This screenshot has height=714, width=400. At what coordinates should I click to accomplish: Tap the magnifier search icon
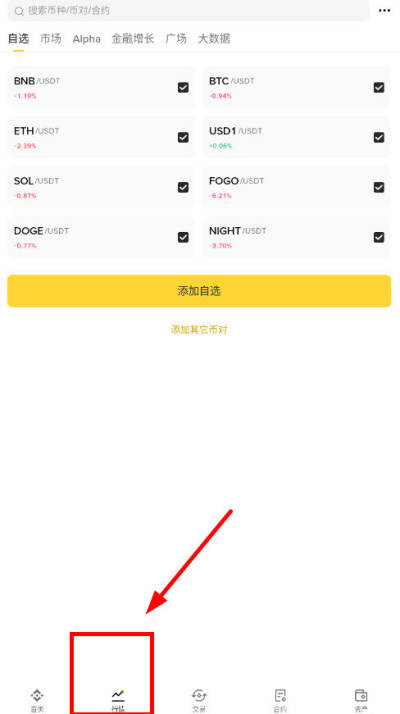(19, 11)
